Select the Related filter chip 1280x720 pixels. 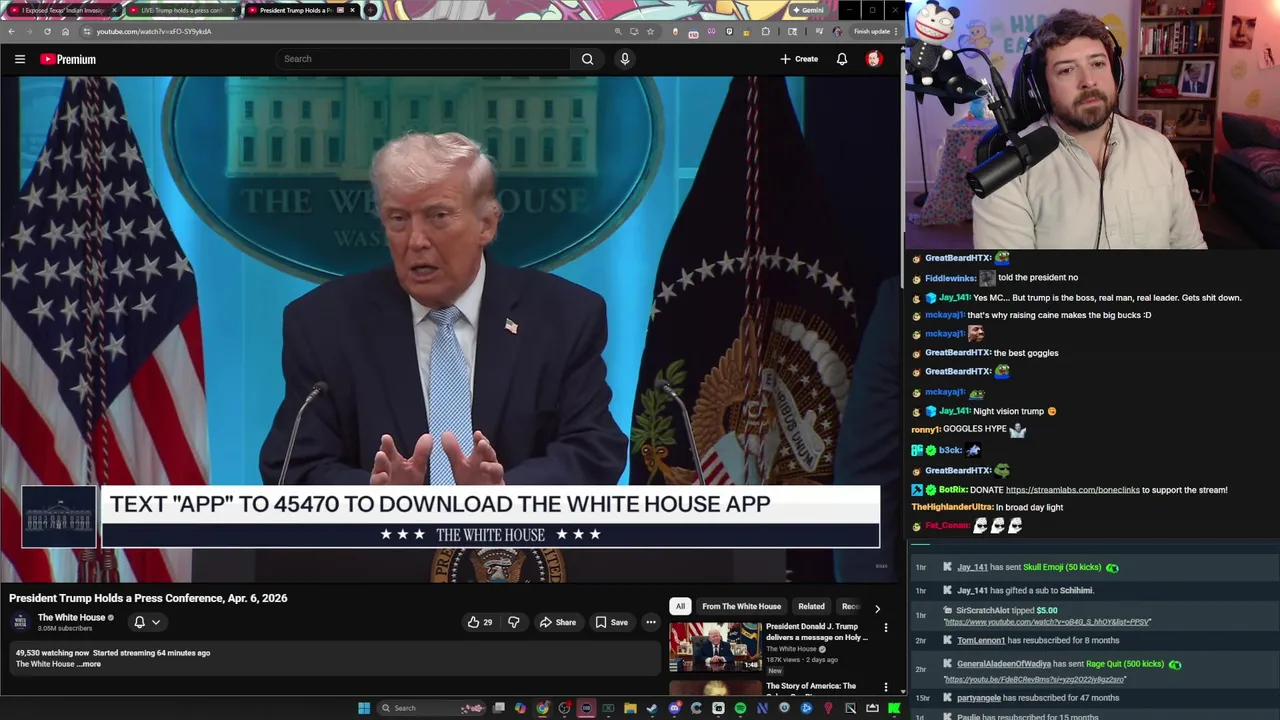coord(811,606)
